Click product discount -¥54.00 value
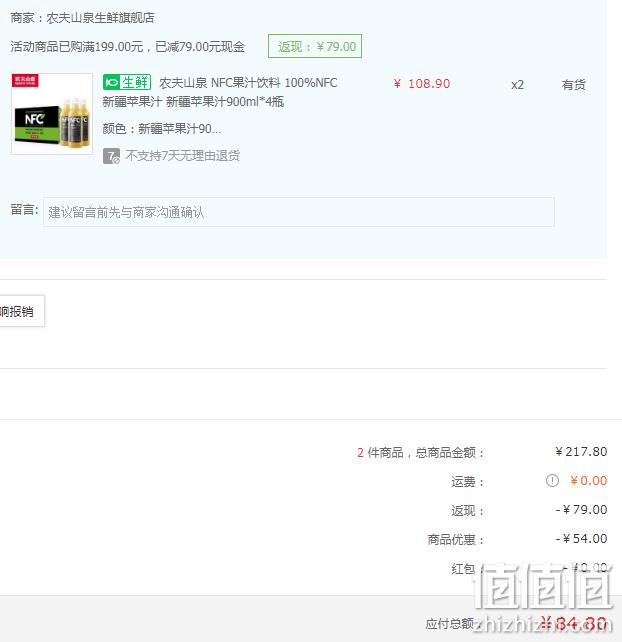 (x=581, y=539)
